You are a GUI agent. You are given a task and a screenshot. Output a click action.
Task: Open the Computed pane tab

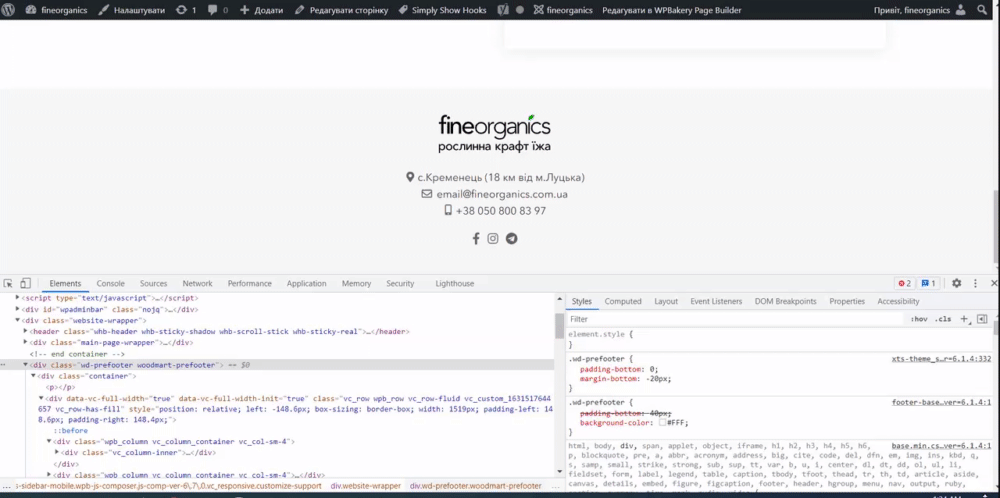pos(623,302)
